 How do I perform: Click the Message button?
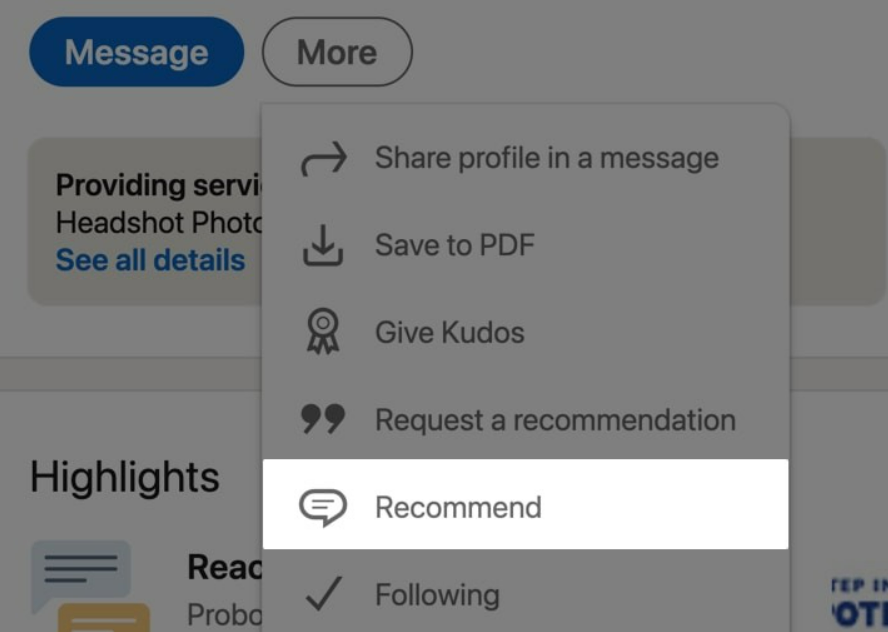(x=135, y=52)
